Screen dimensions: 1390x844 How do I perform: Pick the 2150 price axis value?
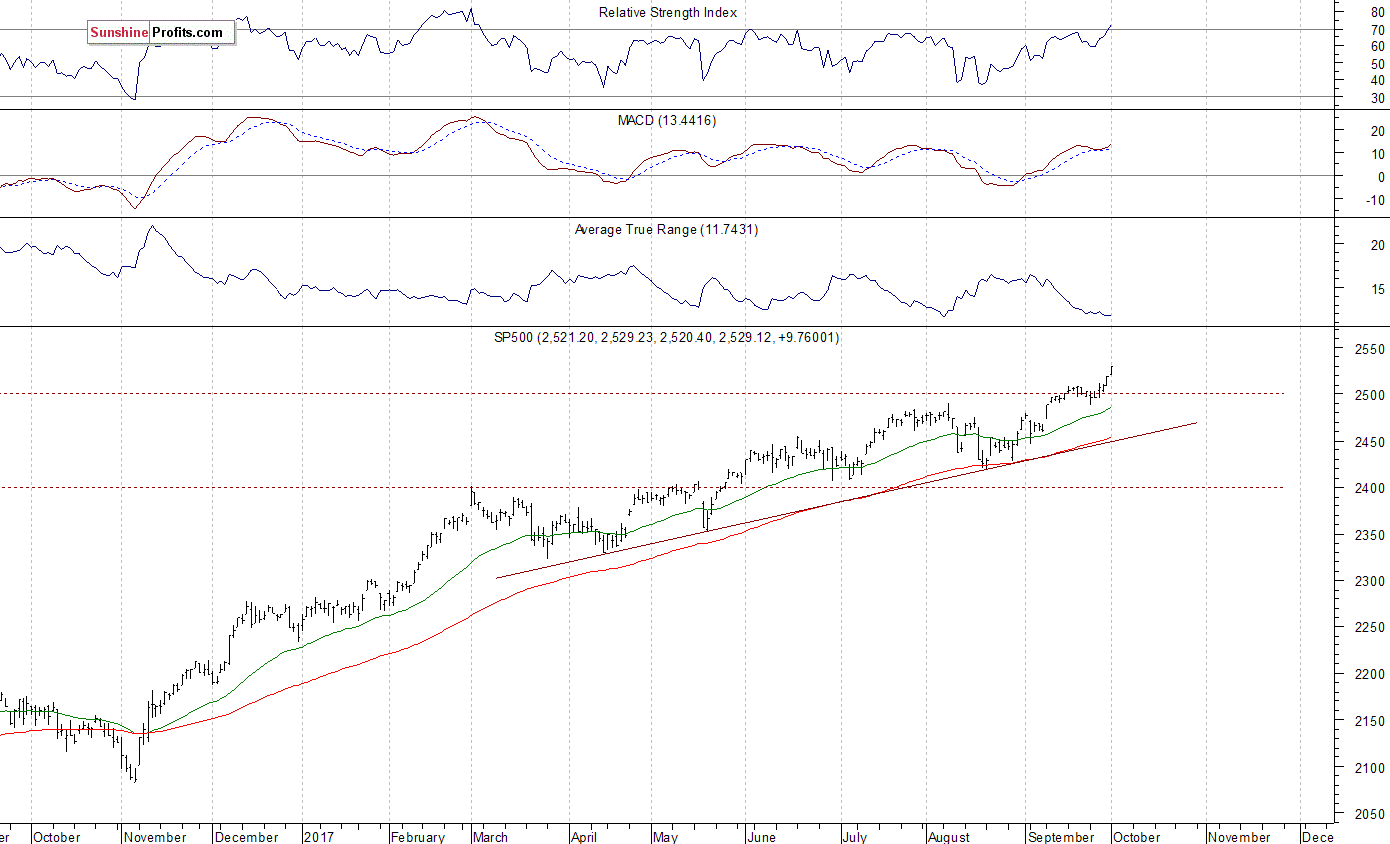tap(1369, 722)
